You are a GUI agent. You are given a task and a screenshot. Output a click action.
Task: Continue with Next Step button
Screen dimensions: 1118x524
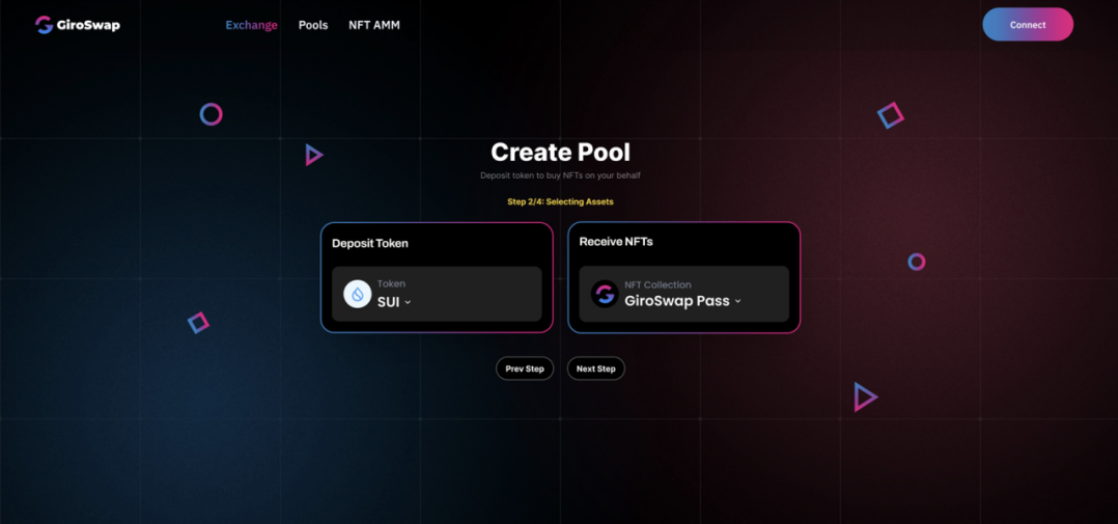click(596, 369)
